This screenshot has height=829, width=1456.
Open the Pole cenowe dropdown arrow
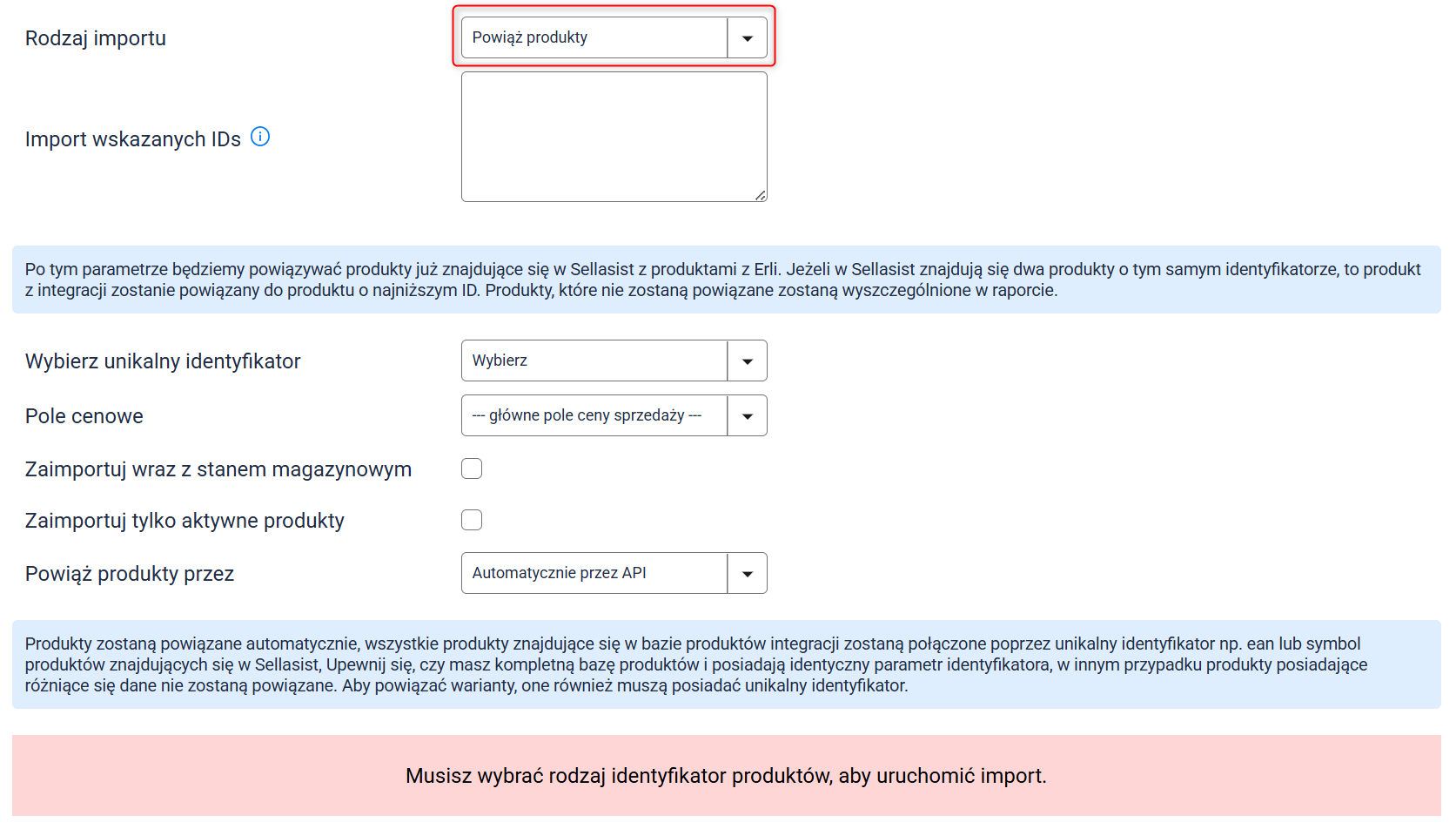click(747, 416)
